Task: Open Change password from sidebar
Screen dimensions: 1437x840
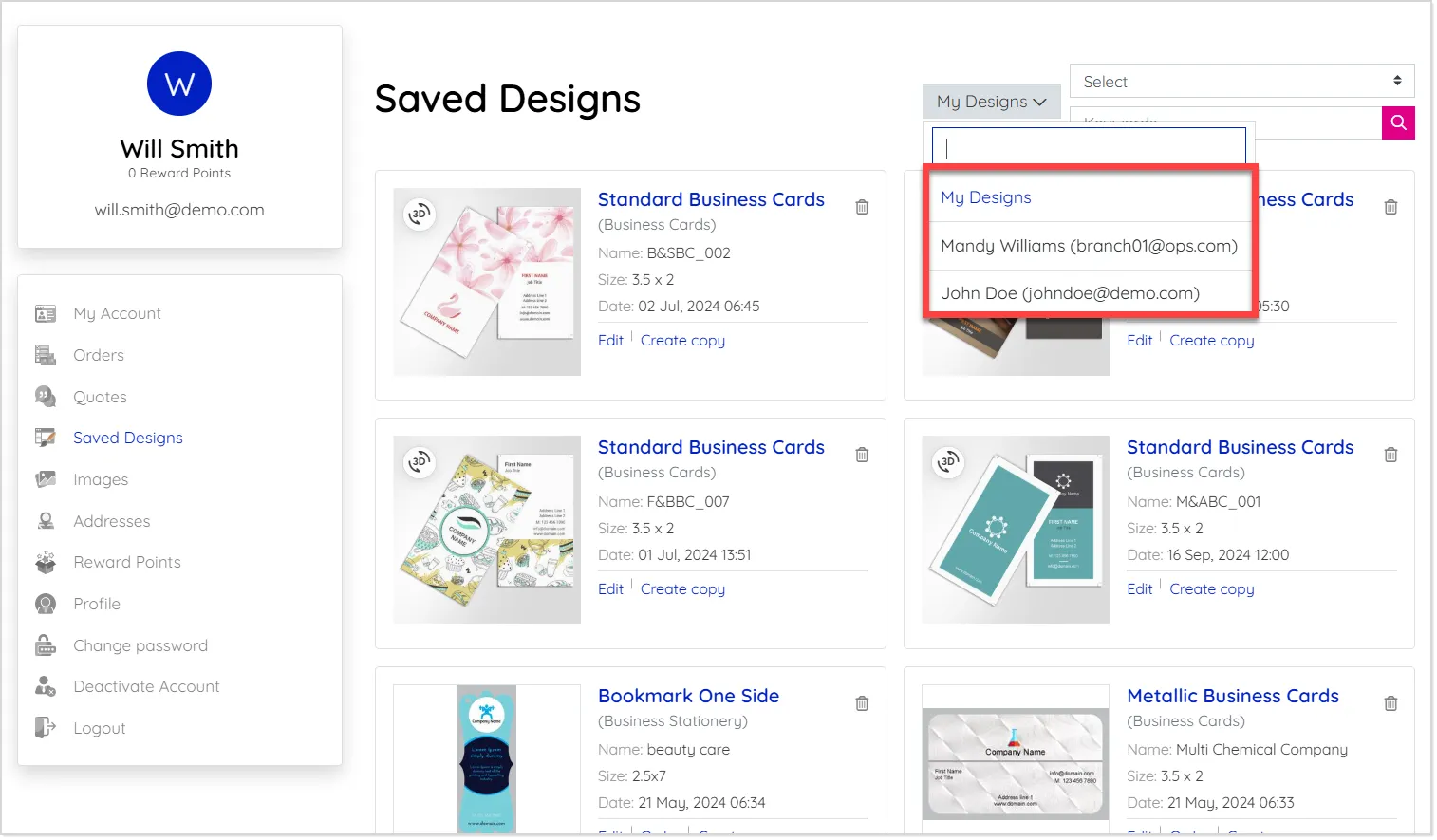Action: point(140,645)
